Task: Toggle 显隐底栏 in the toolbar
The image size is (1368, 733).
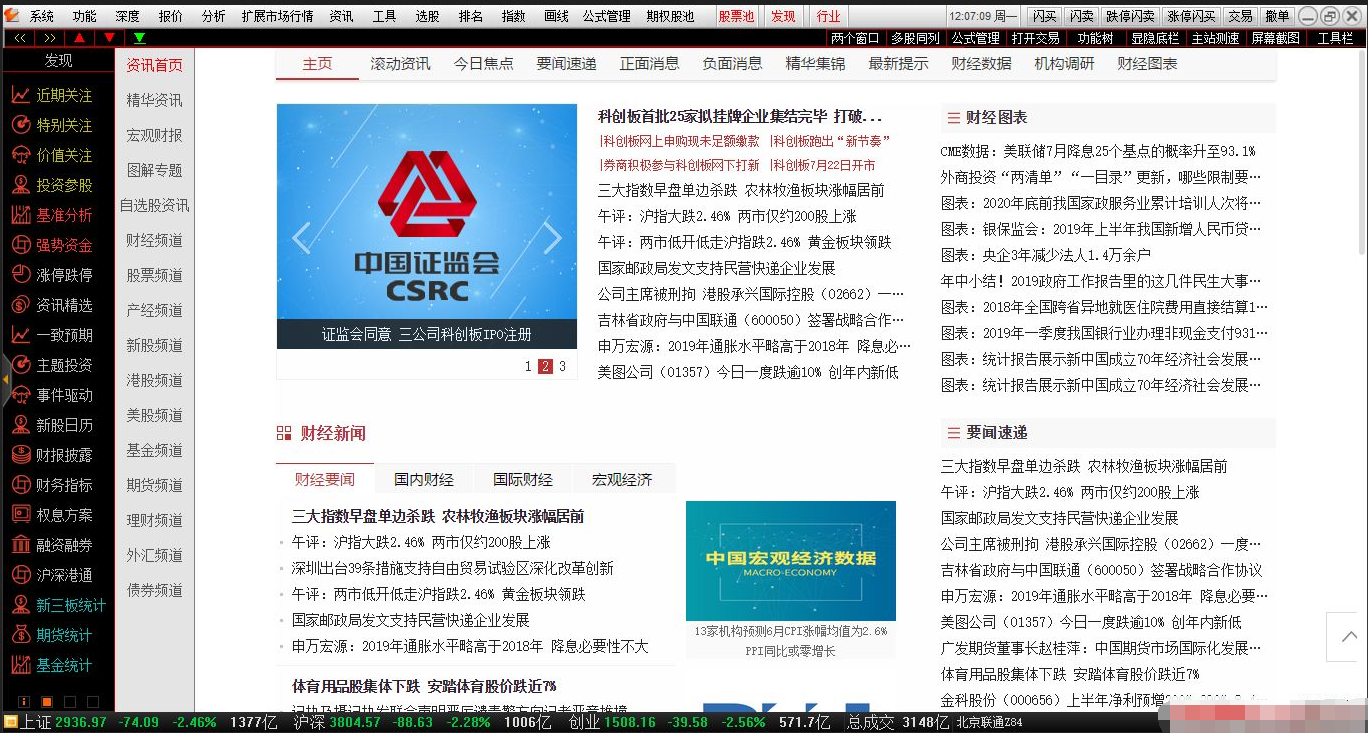Action: click(x=1154, y=38)
